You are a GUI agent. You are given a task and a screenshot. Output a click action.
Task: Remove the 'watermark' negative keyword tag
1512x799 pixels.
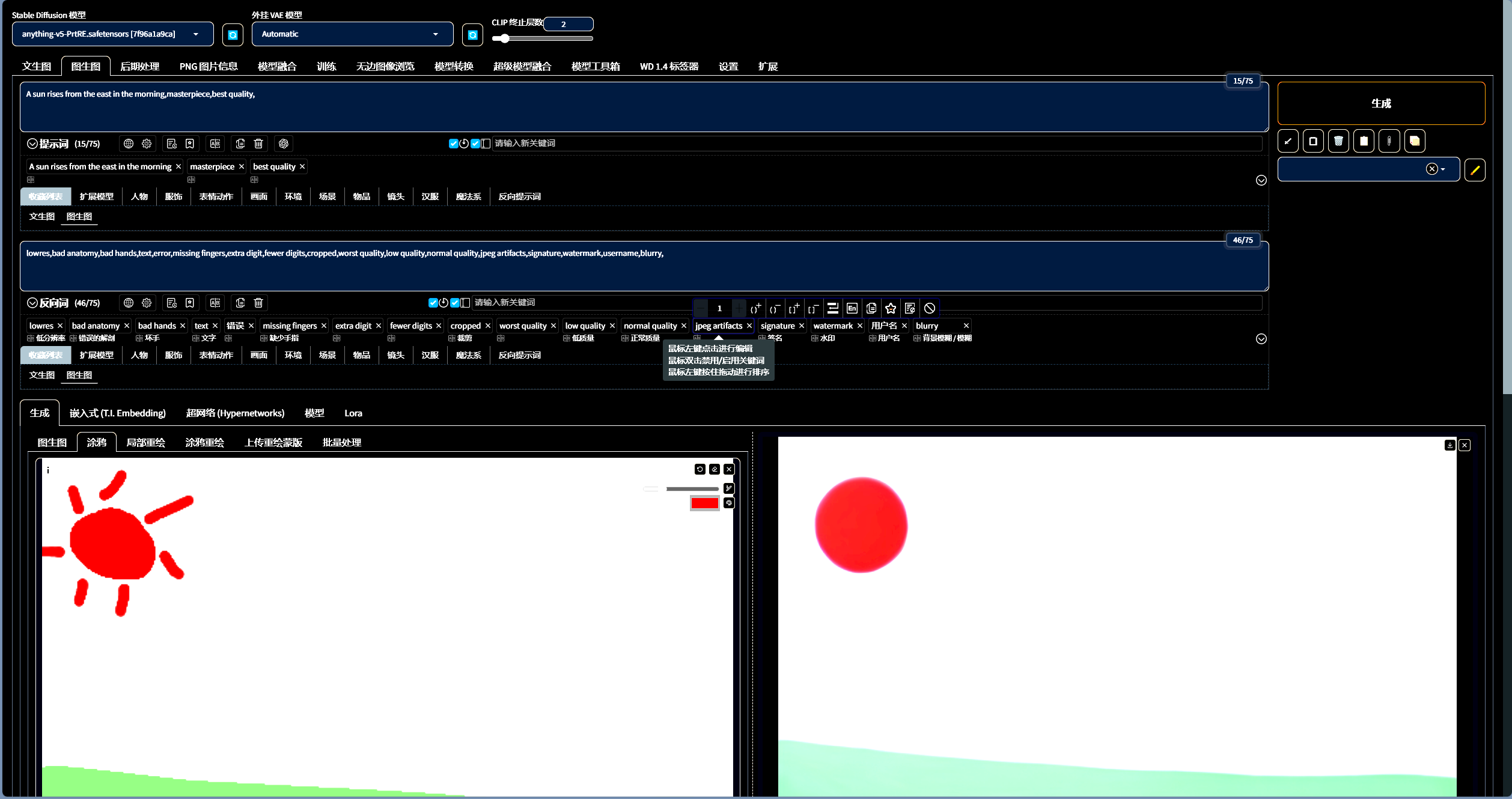click(x=860, y=326)
